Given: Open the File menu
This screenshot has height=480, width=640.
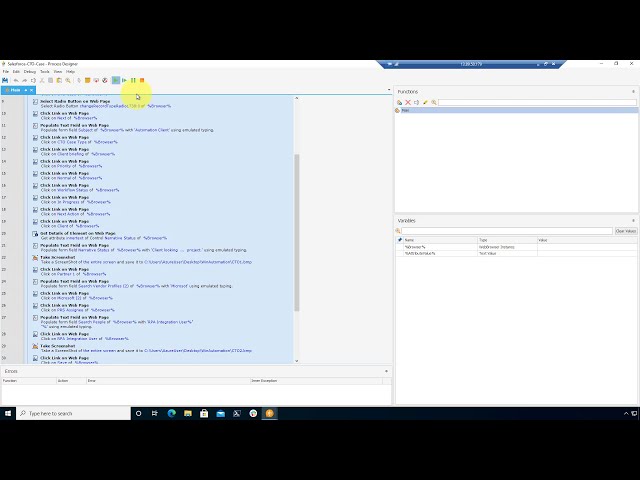Looking at the screenshot, I should [x=6, y=71].
